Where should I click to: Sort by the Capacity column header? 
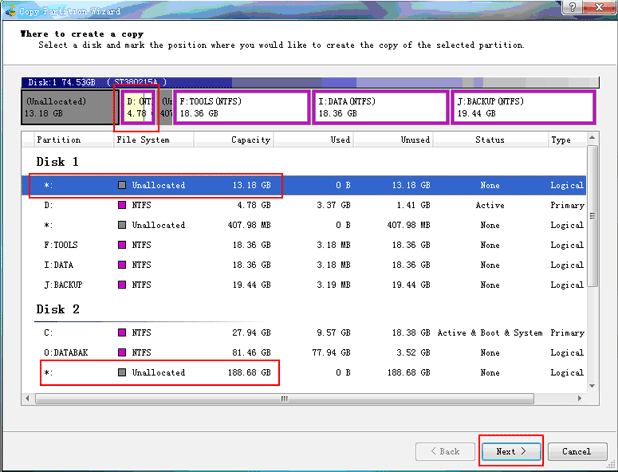point(234,140)
